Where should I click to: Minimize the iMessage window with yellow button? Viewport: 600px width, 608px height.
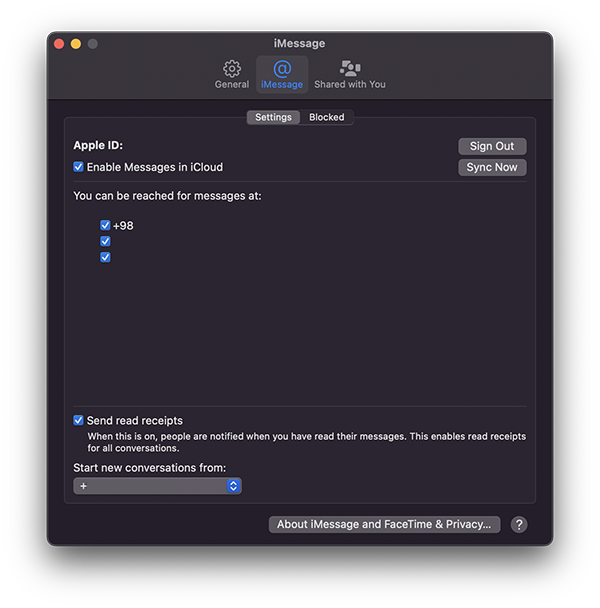point(76,44)
